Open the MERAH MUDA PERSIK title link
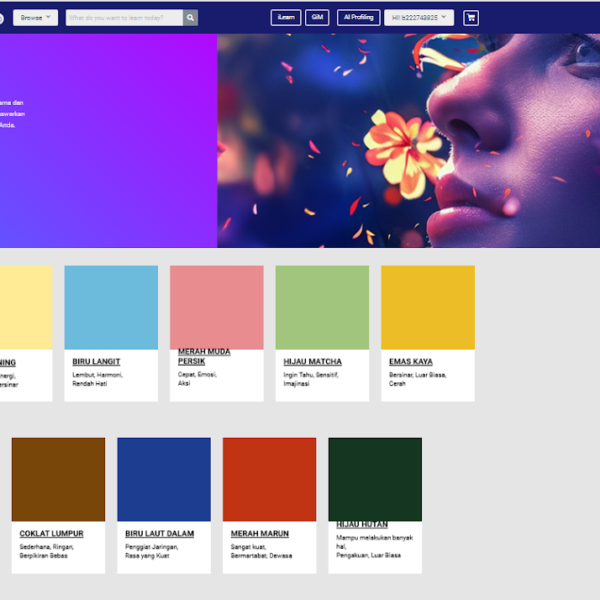Image resolution: width=600 pixels, height=600 pixels. point(204,356)
